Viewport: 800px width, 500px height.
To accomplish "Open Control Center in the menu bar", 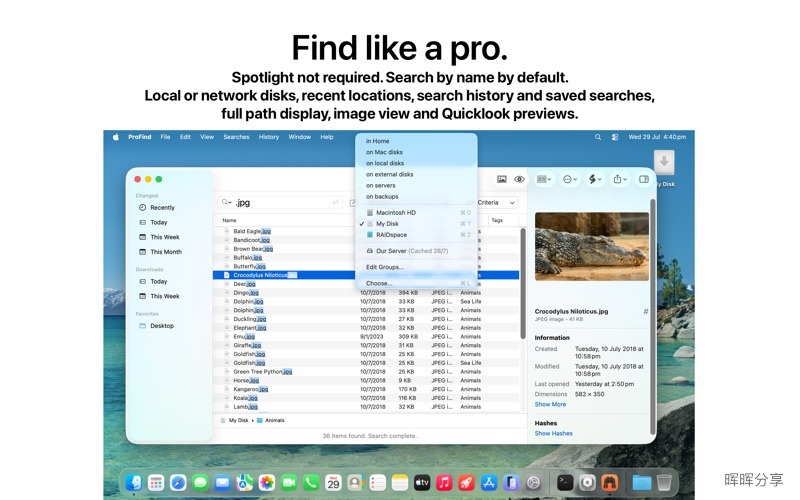I will 615,137.
